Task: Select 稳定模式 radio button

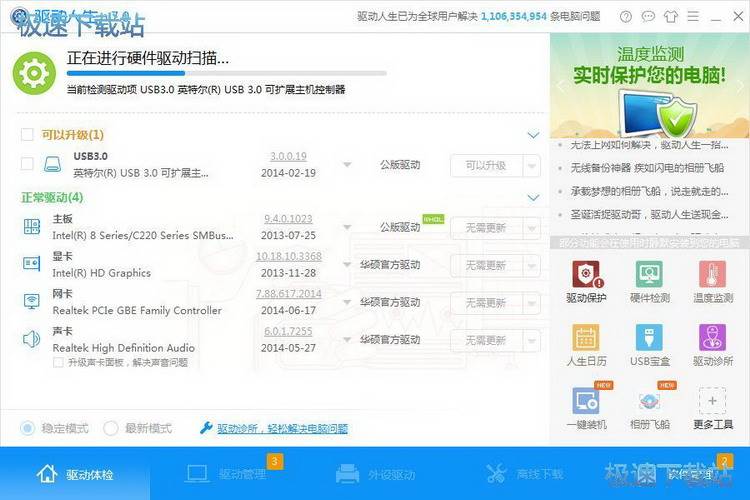Action: click(x=28, y=428)
